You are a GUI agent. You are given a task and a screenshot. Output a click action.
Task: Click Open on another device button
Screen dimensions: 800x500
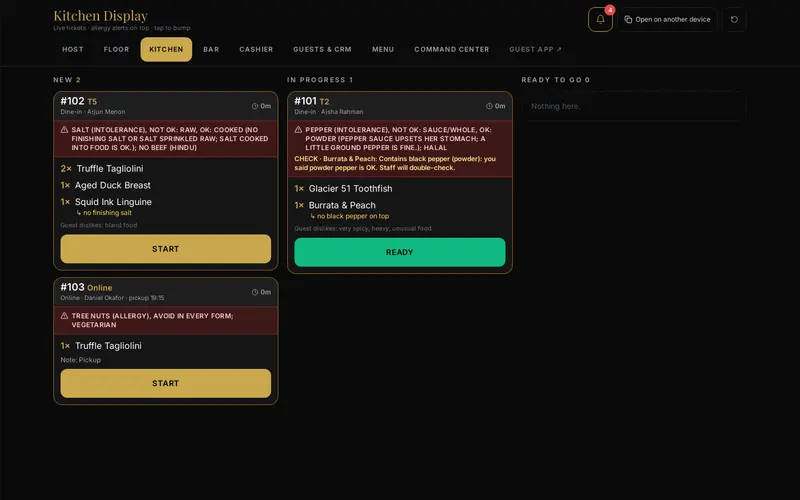667,19
